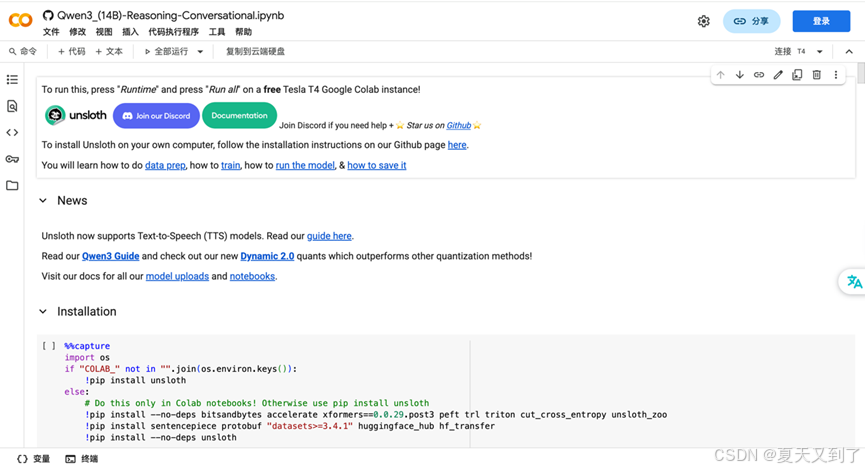Move cell down arrow icon

tap(740, 75)
